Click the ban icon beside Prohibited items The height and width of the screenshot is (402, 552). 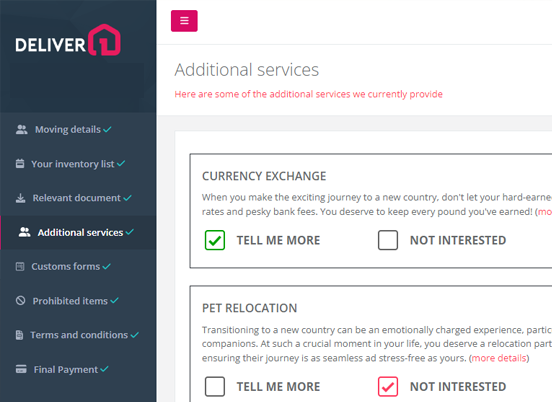tap(20, 301)
